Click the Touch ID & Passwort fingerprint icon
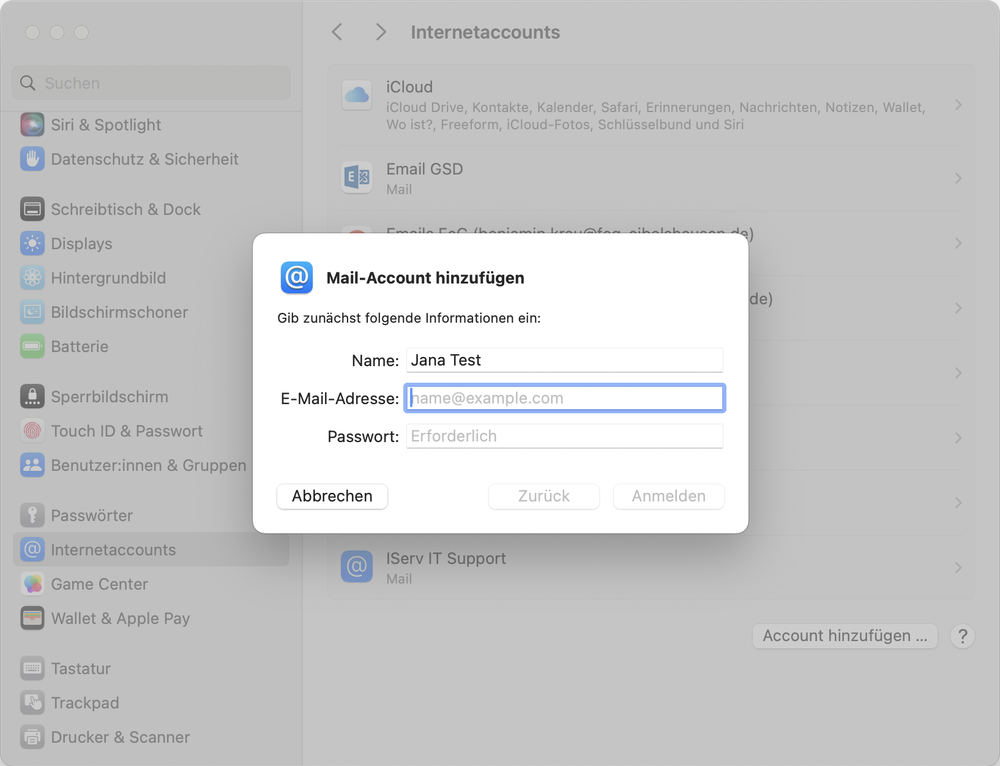The image size is (1000, 766). tap(33, 431)
